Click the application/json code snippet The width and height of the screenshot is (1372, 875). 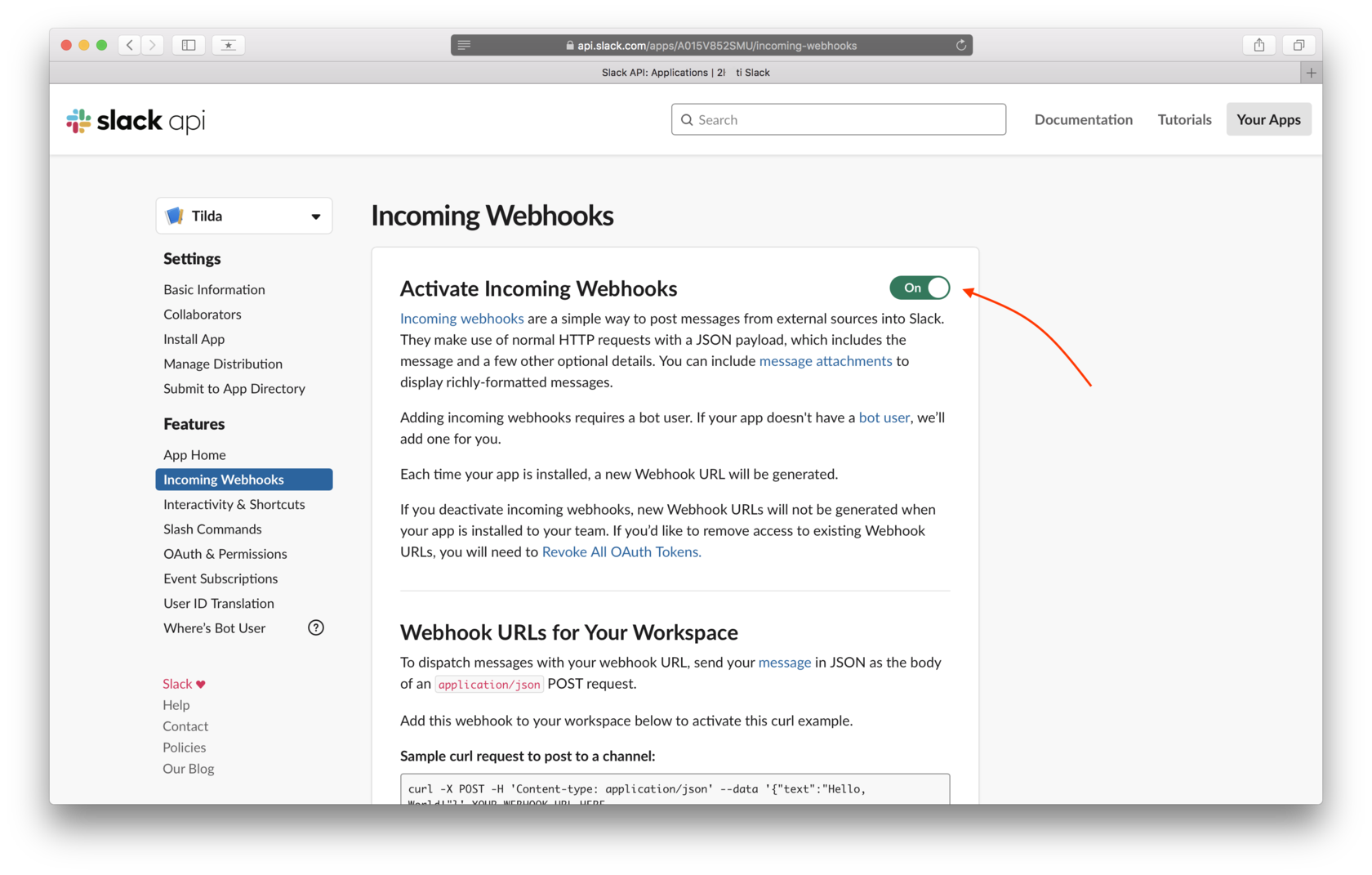point(489,685)
